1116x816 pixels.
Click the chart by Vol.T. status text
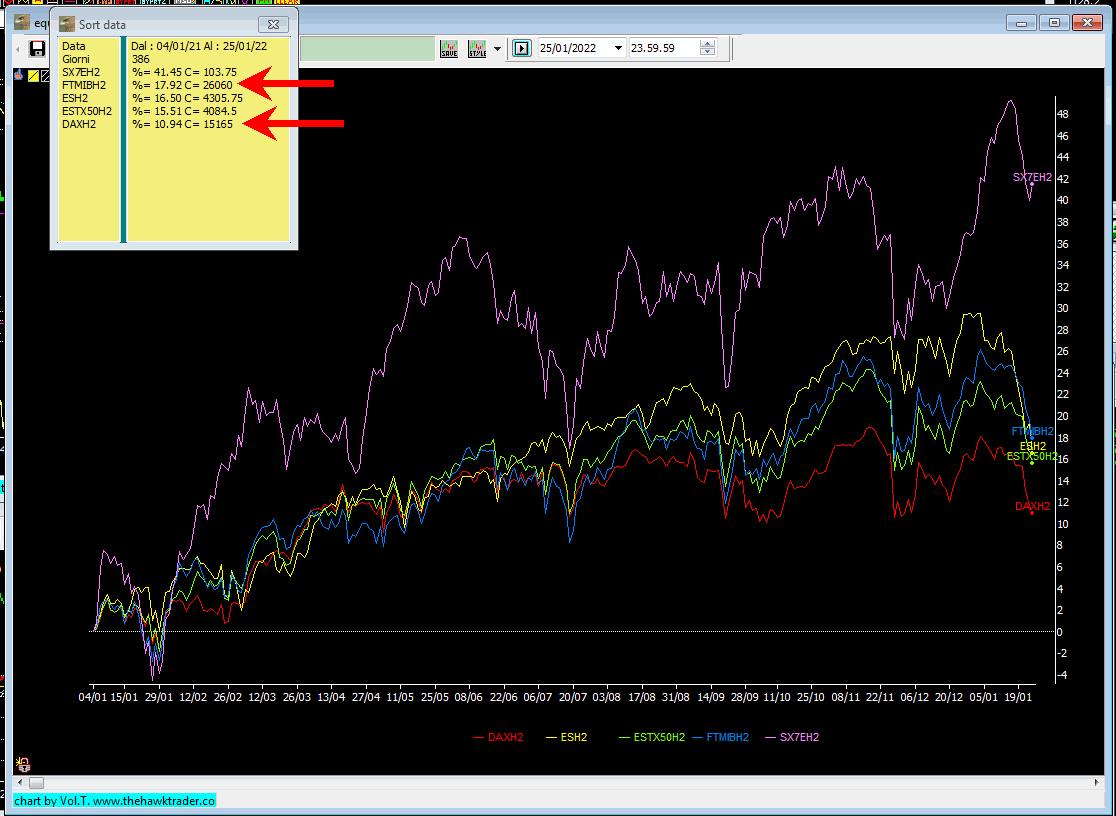pos(115,800)
